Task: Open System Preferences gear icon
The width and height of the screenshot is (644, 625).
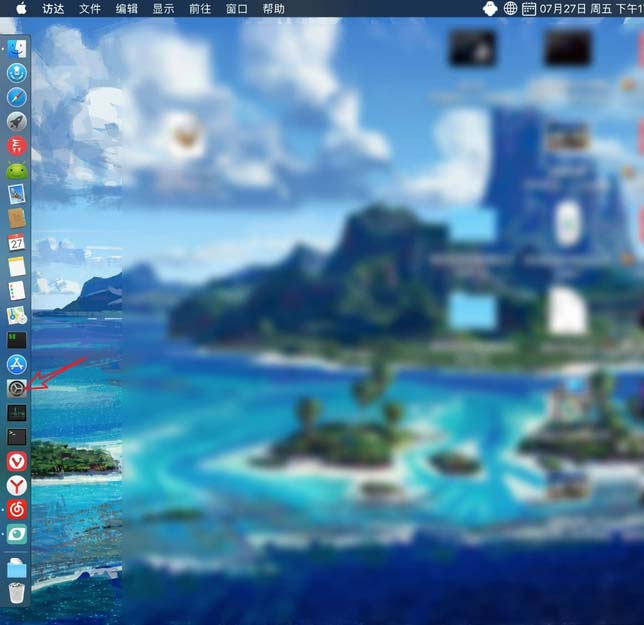Action: [x=17, y=388]
